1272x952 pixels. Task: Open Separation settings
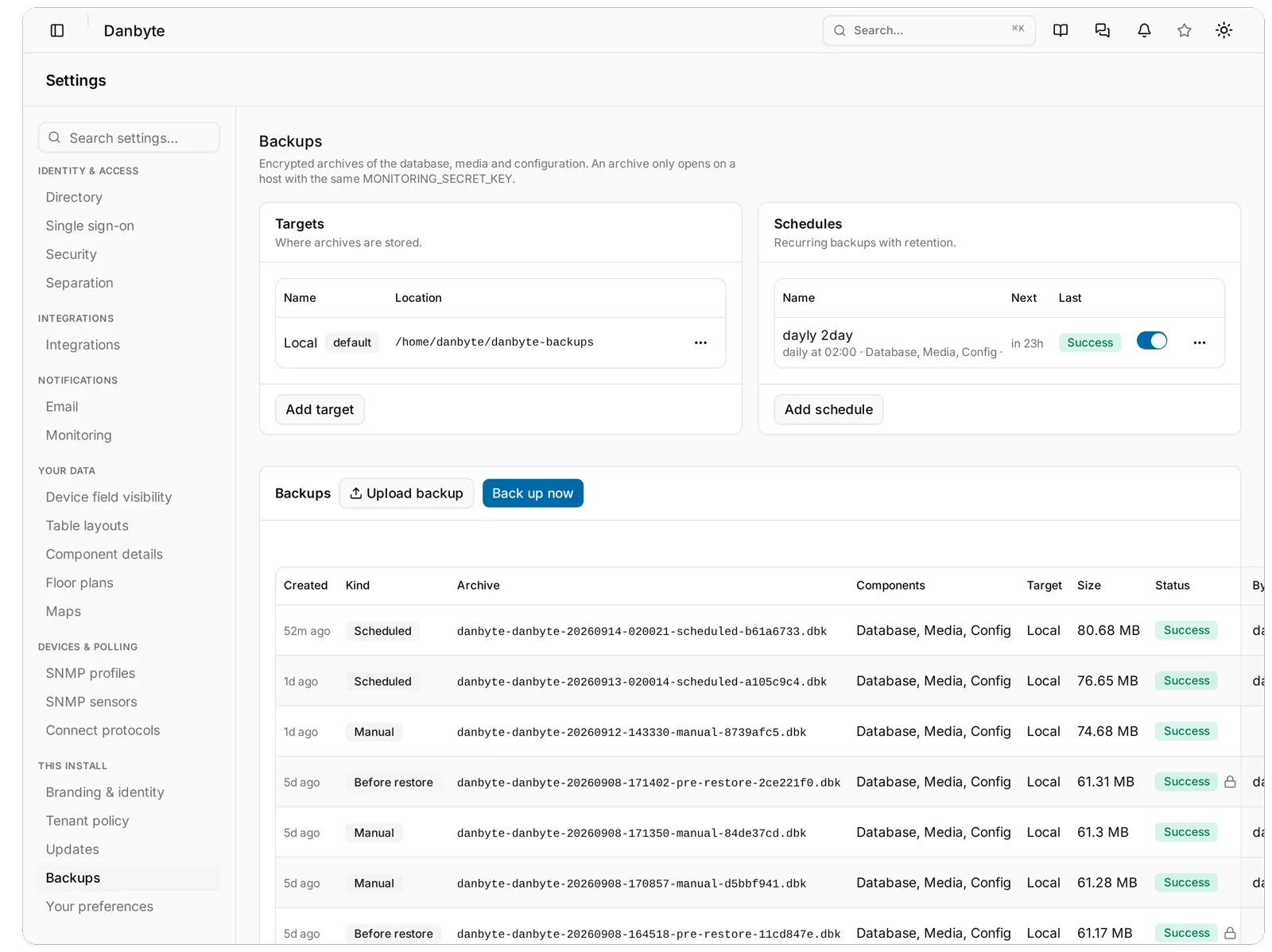(79, 283)
